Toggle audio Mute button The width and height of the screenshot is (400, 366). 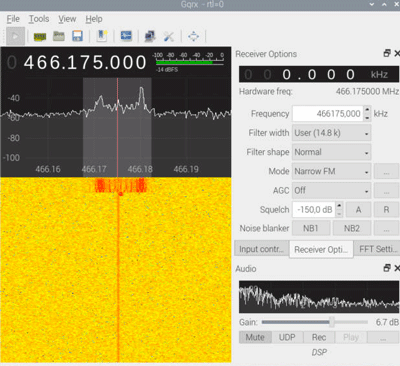click(255, 337)
